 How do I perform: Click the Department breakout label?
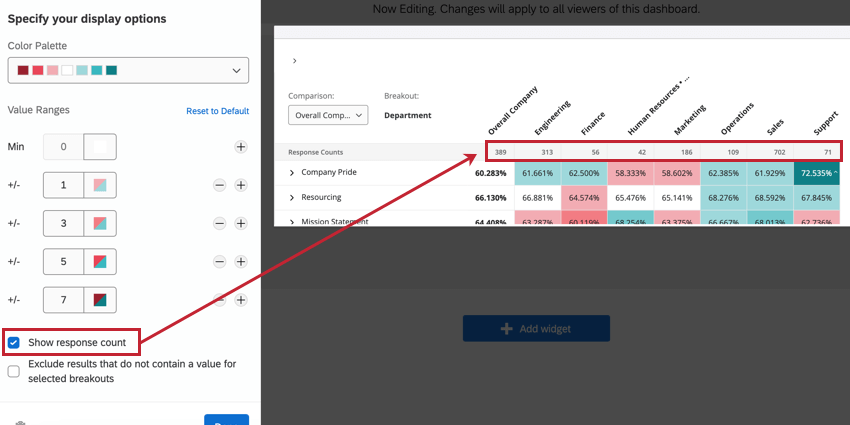coord(408,115)
